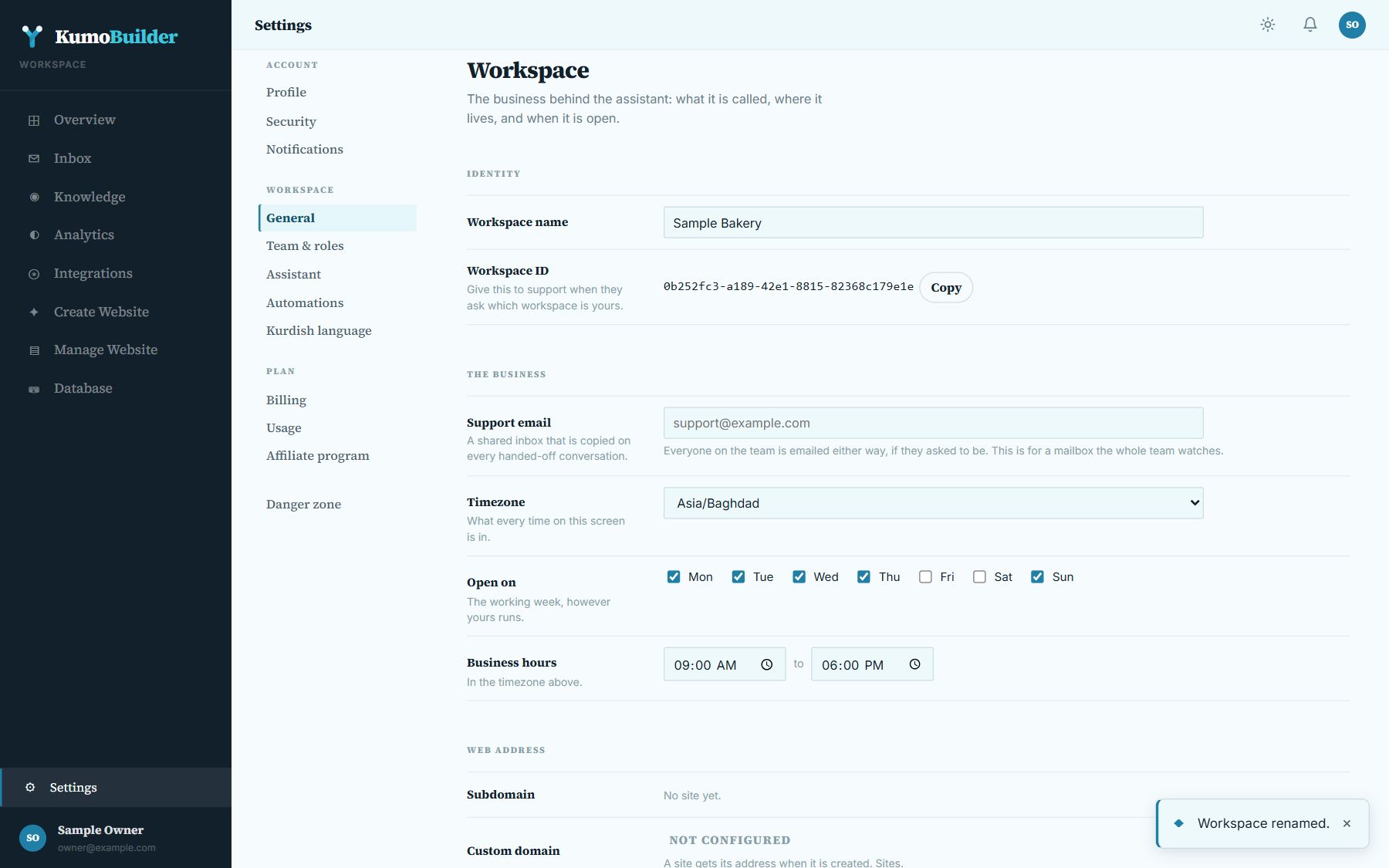The image size is (1389, 868).
Task: Open notifications bell in top bar
Action: pos(1310,25)
